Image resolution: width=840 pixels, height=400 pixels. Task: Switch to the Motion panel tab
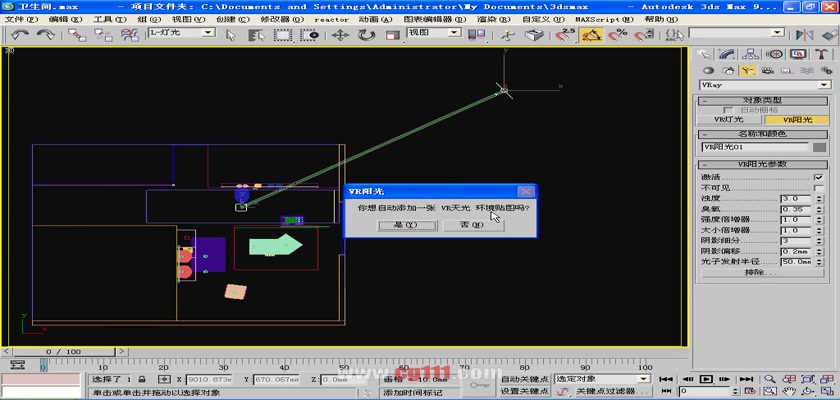click(x=774, y=54)
